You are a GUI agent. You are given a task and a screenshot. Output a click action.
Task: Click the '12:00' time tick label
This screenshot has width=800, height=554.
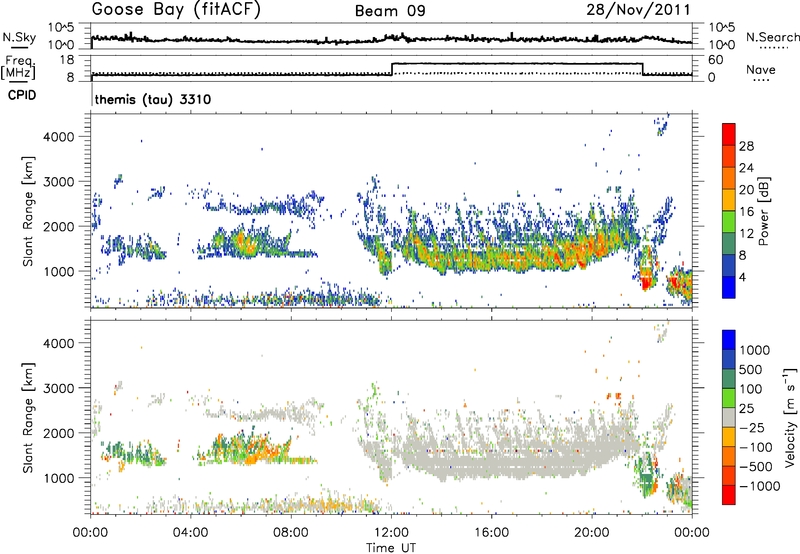click(391, 533)
